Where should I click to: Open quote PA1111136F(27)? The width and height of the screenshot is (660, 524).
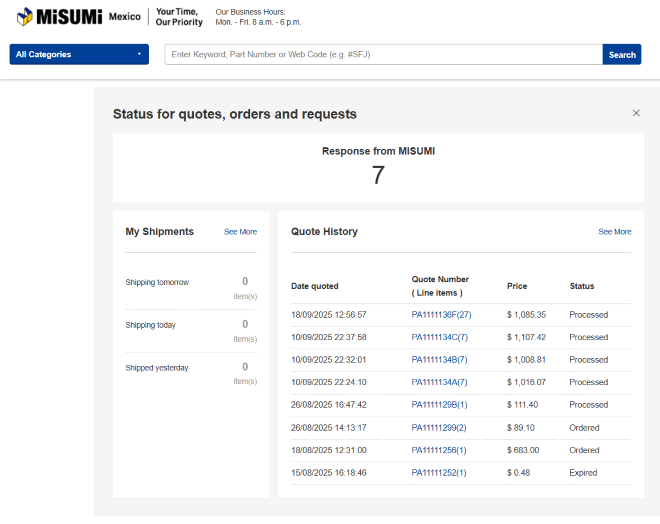pos(441,315)
